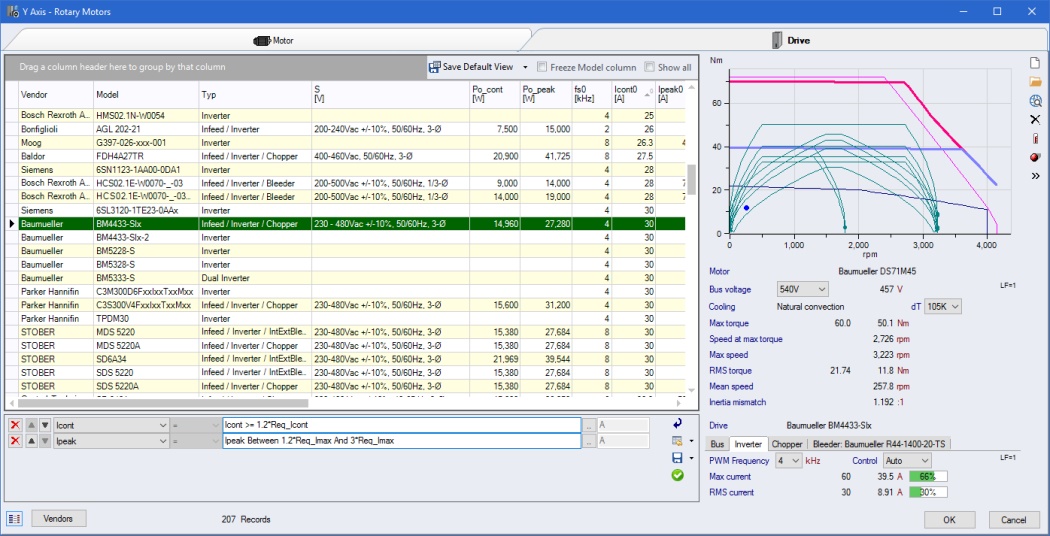The width and height of the screenshot is (1050, 536).
Task: Click the list view icon next to Vendors
Action: [15, 519]
